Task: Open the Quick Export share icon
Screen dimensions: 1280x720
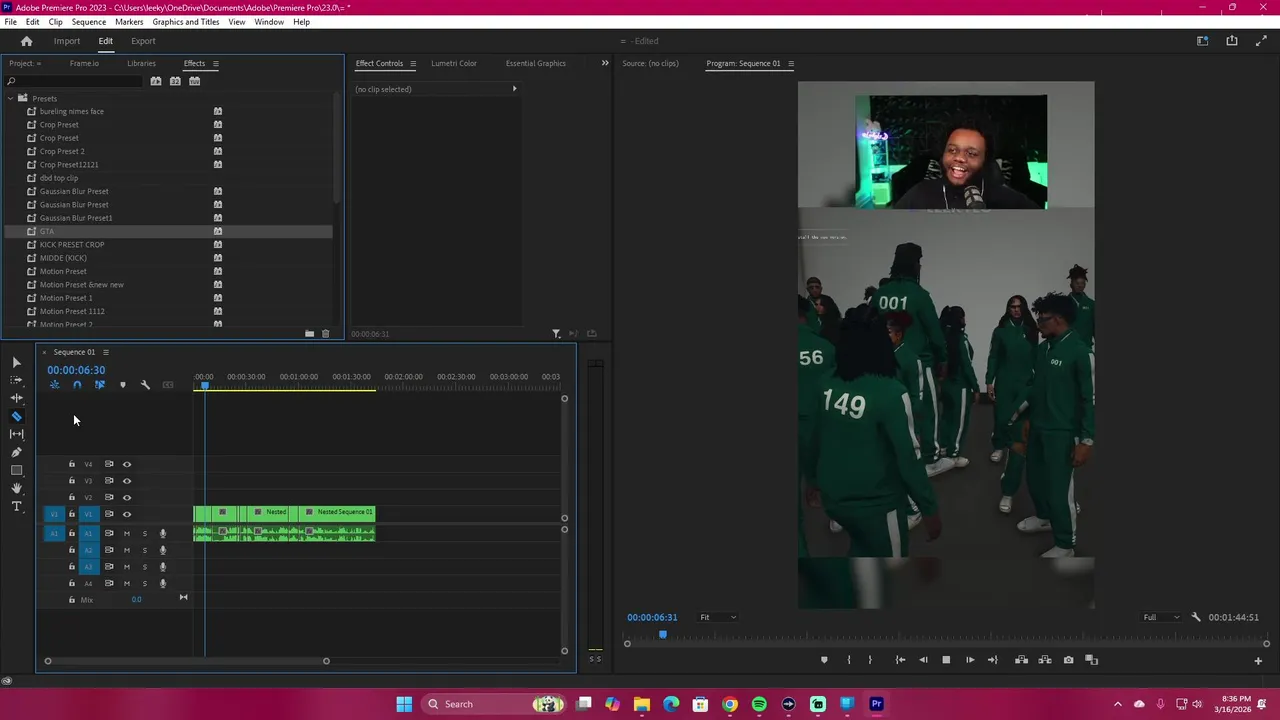Action: point(1232,41)
